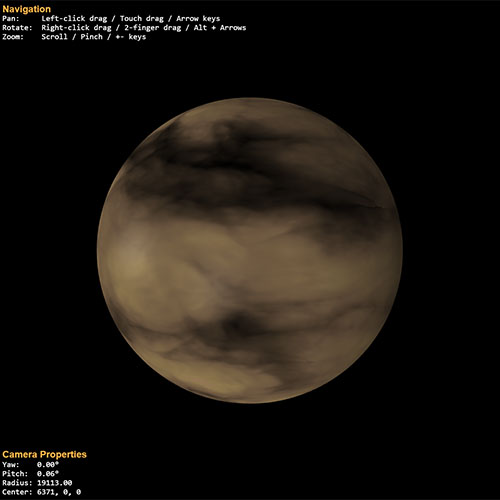Image resolution: width=500 pixels, height=500 pixels.
Task: Click the Yaw value 0.00°
Action: coord(48,464)
